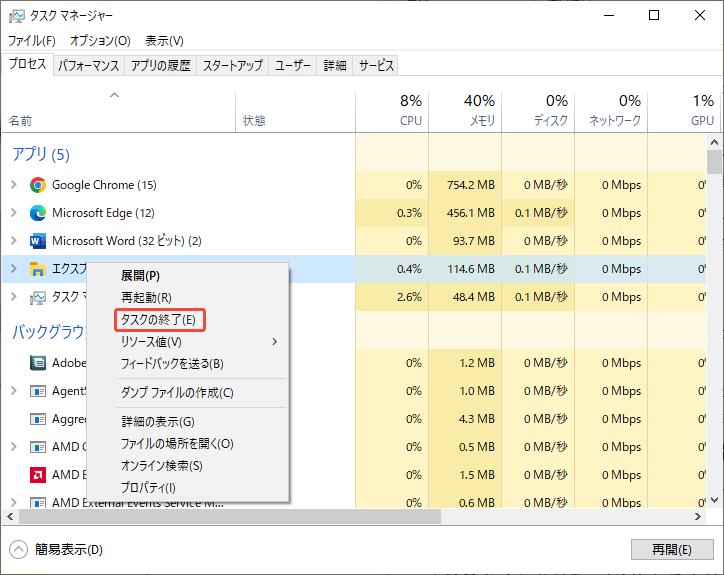
Task: Click the horizontal scrollbar left arrow
Action: coord(10,517)
